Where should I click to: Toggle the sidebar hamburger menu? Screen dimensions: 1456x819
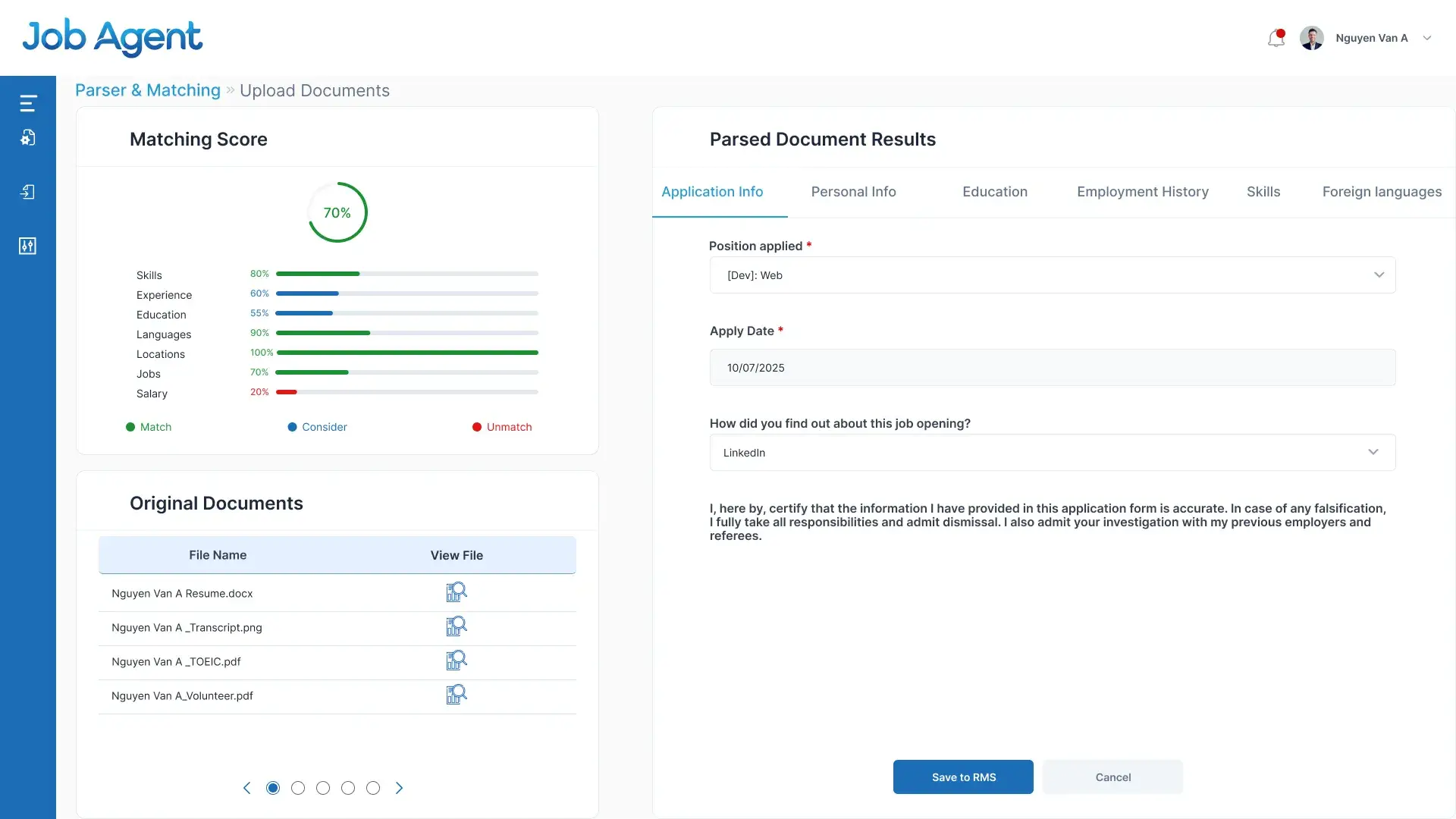click(x=28, y=103)
